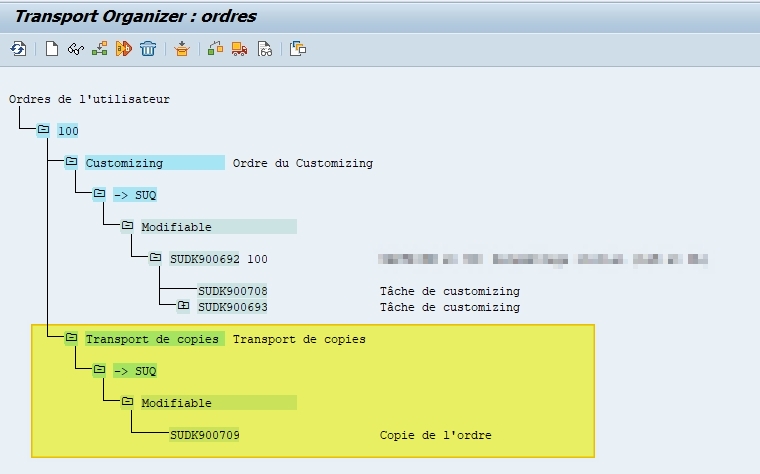The image size is (760, 474).
Task: Select Modifiable under Transport de copies
Action: click(176, 403)
